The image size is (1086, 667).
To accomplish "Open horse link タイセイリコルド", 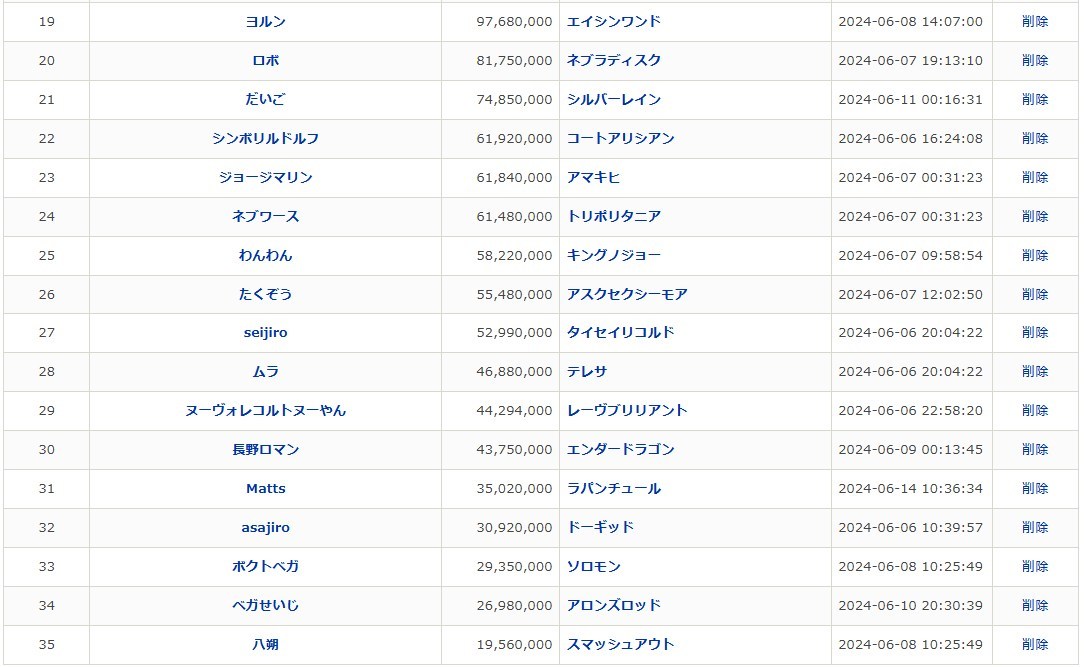I will coord(621,332).
